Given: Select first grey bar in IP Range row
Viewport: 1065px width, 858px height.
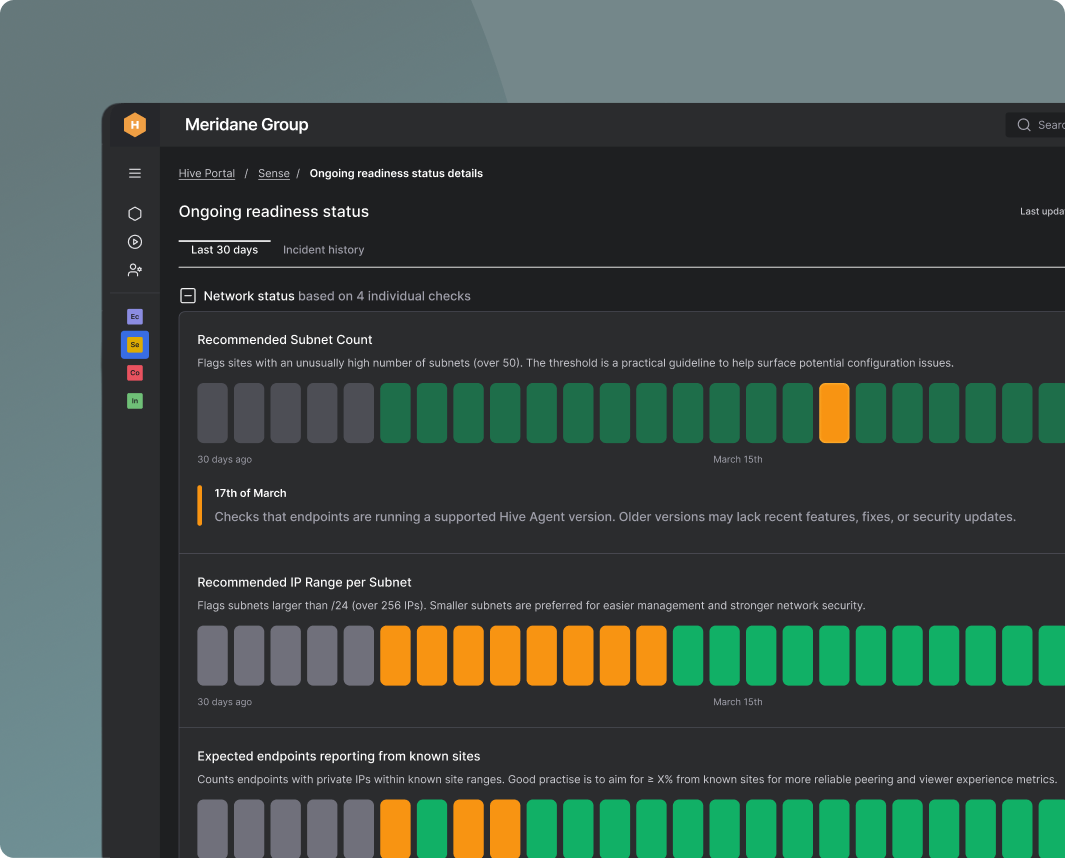Looking at the screenshot, I should [x=213, y=656].
